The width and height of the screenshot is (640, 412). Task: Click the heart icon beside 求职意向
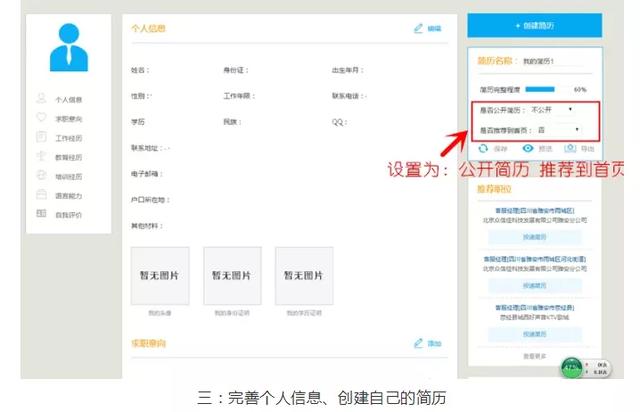[41, 118]
